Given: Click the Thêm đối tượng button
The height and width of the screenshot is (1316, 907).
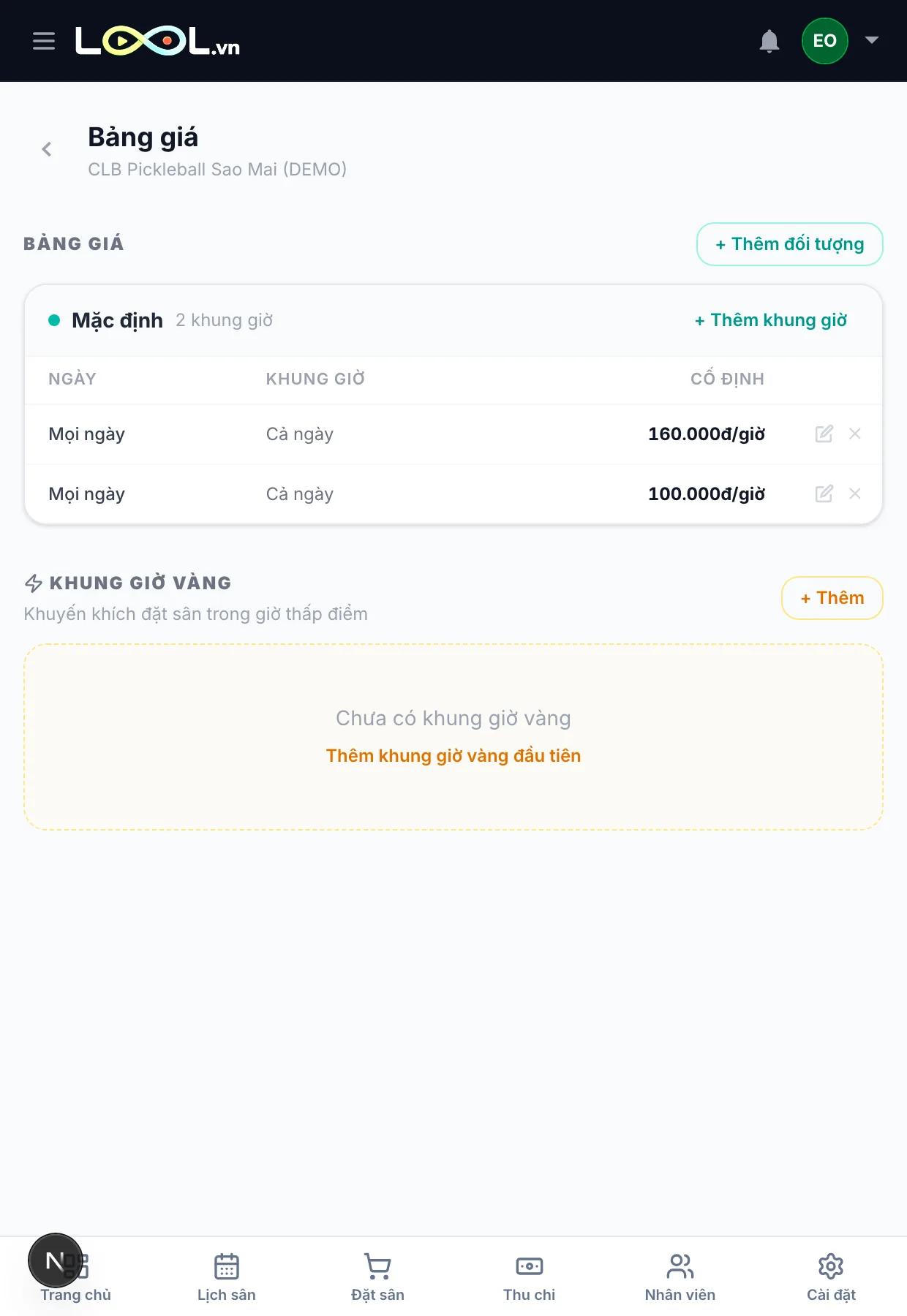Looking at the screenshot, I should [790, 244].
